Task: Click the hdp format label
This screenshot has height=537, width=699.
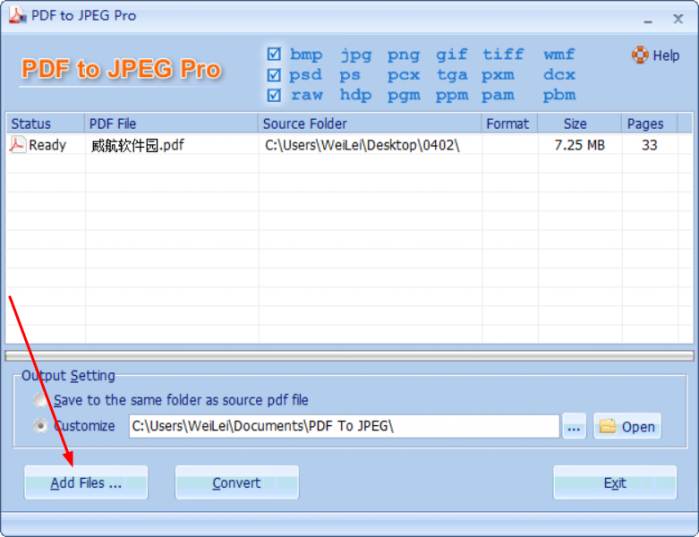Action: click(x=355, y=95)
